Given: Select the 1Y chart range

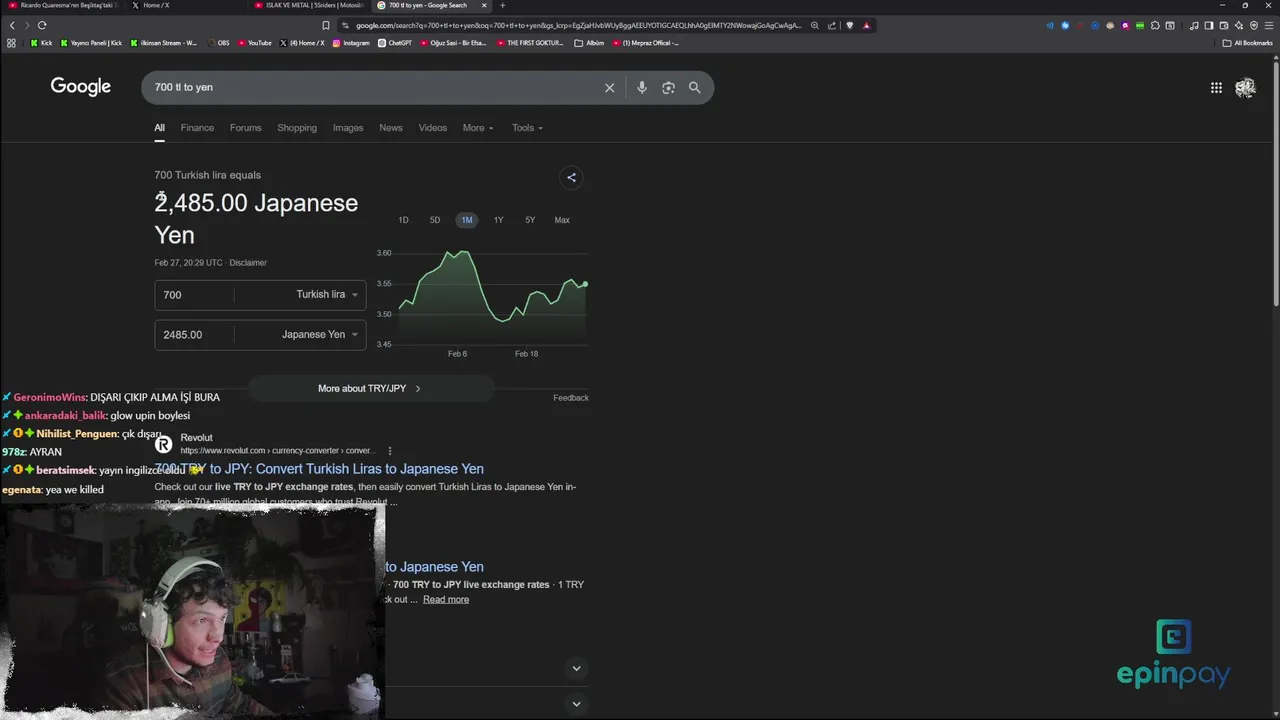Looking at the screenshot, I should 498,220.
